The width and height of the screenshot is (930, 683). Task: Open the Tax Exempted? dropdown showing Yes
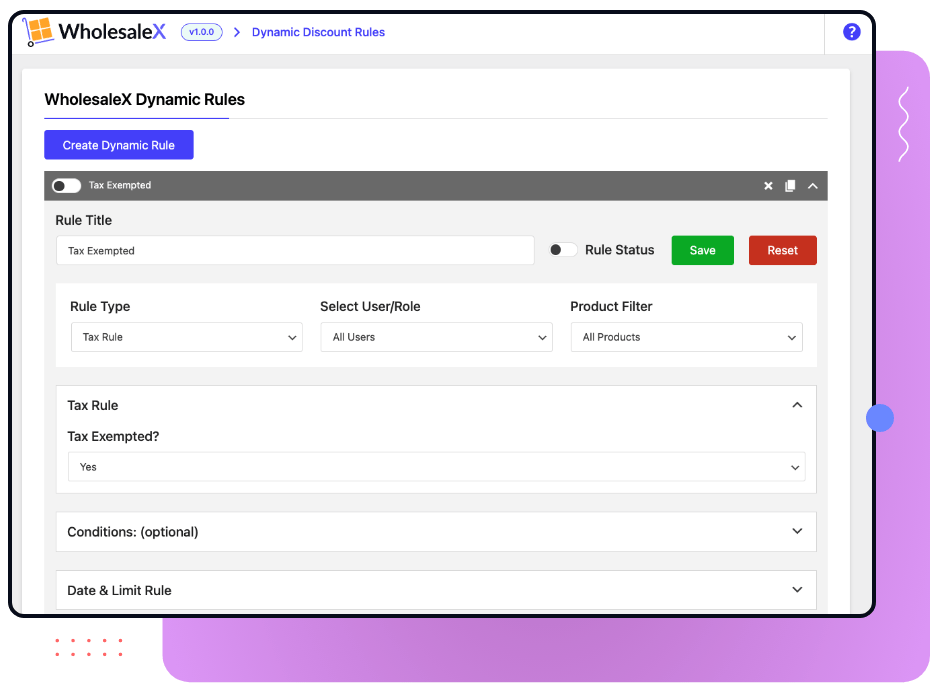(437, 467)
